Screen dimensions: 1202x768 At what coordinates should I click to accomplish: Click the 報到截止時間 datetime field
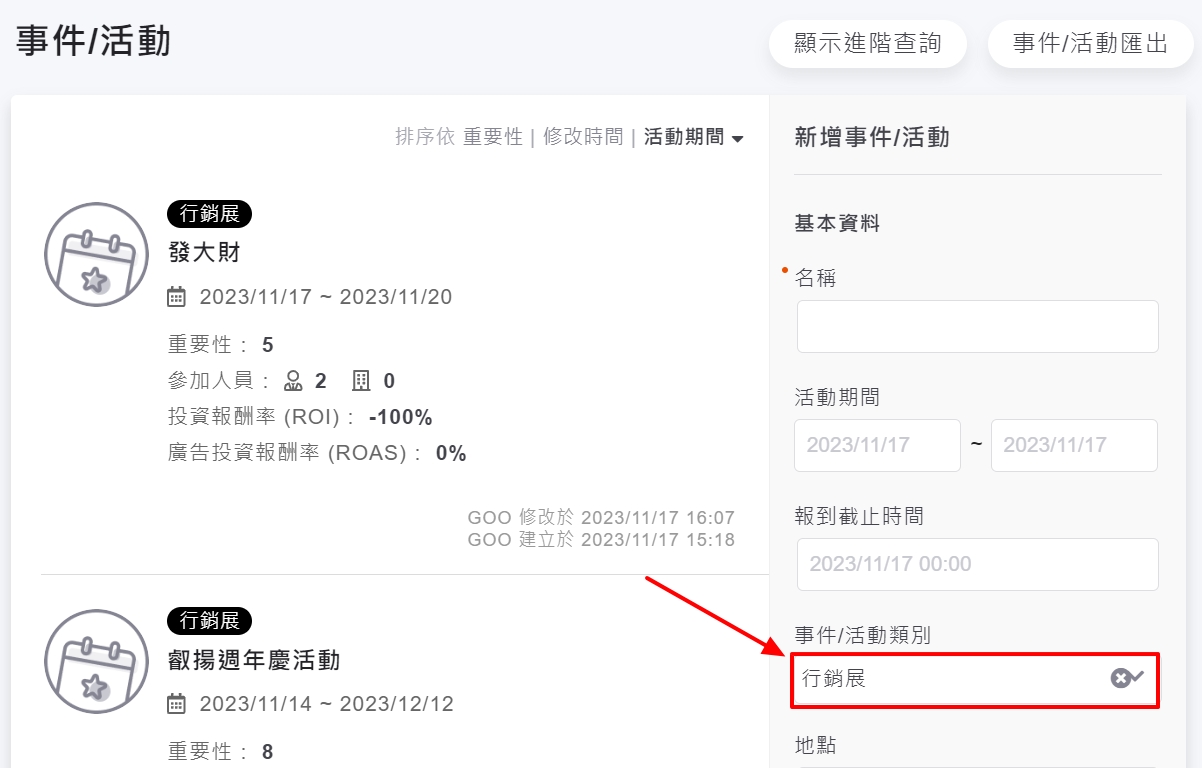(x=977, y=564)
